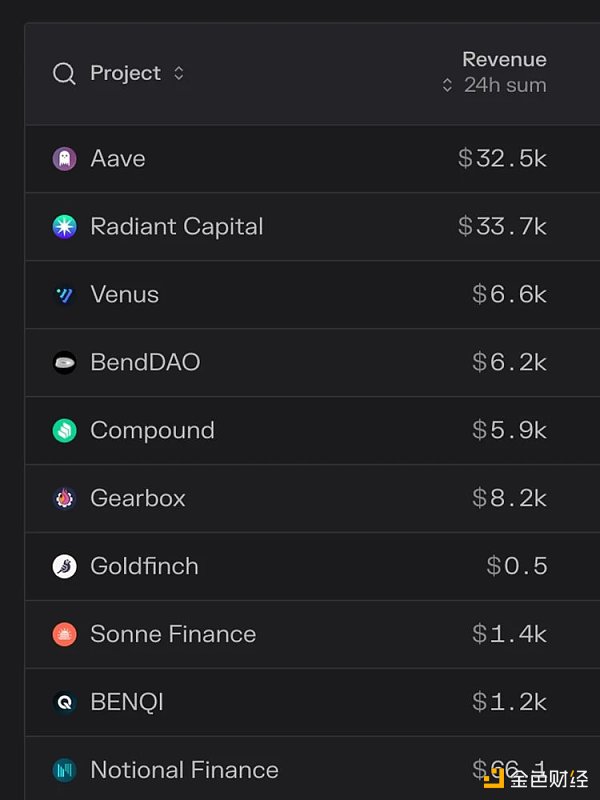
Task: Open the Aave project link
Action: pos(118,159)
